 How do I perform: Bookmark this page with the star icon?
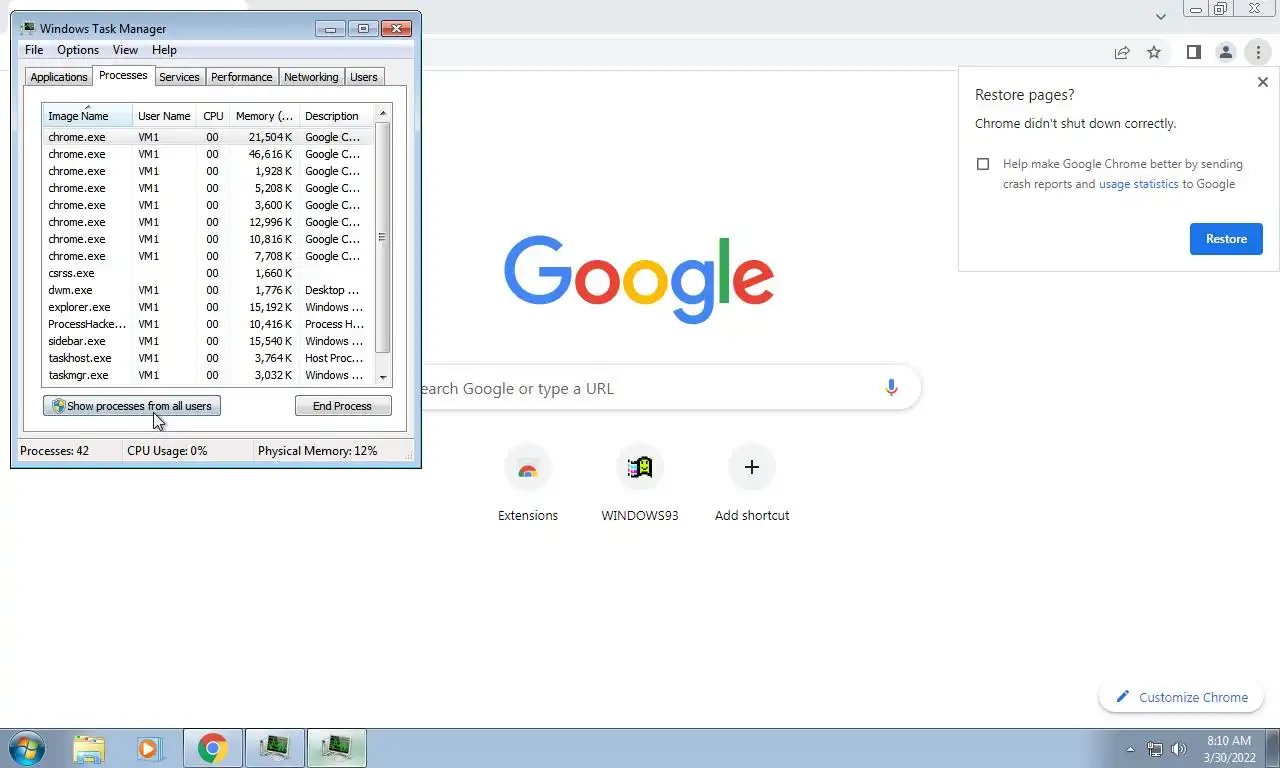tap(1154, 52)
